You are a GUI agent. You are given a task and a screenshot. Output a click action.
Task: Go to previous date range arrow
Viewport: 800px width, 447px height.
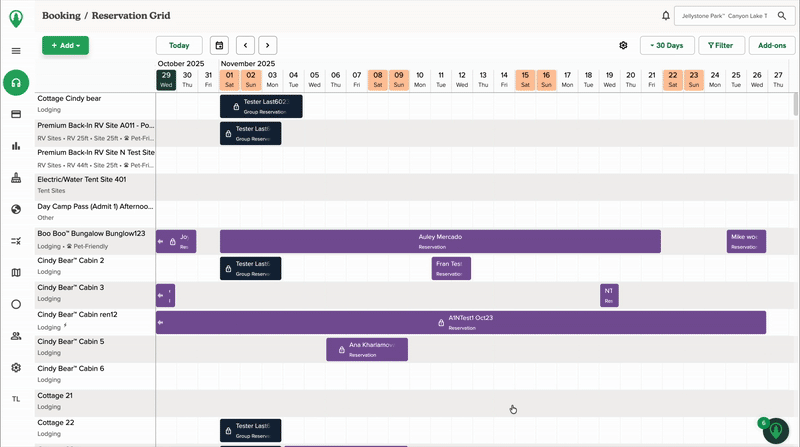[245, 45]
